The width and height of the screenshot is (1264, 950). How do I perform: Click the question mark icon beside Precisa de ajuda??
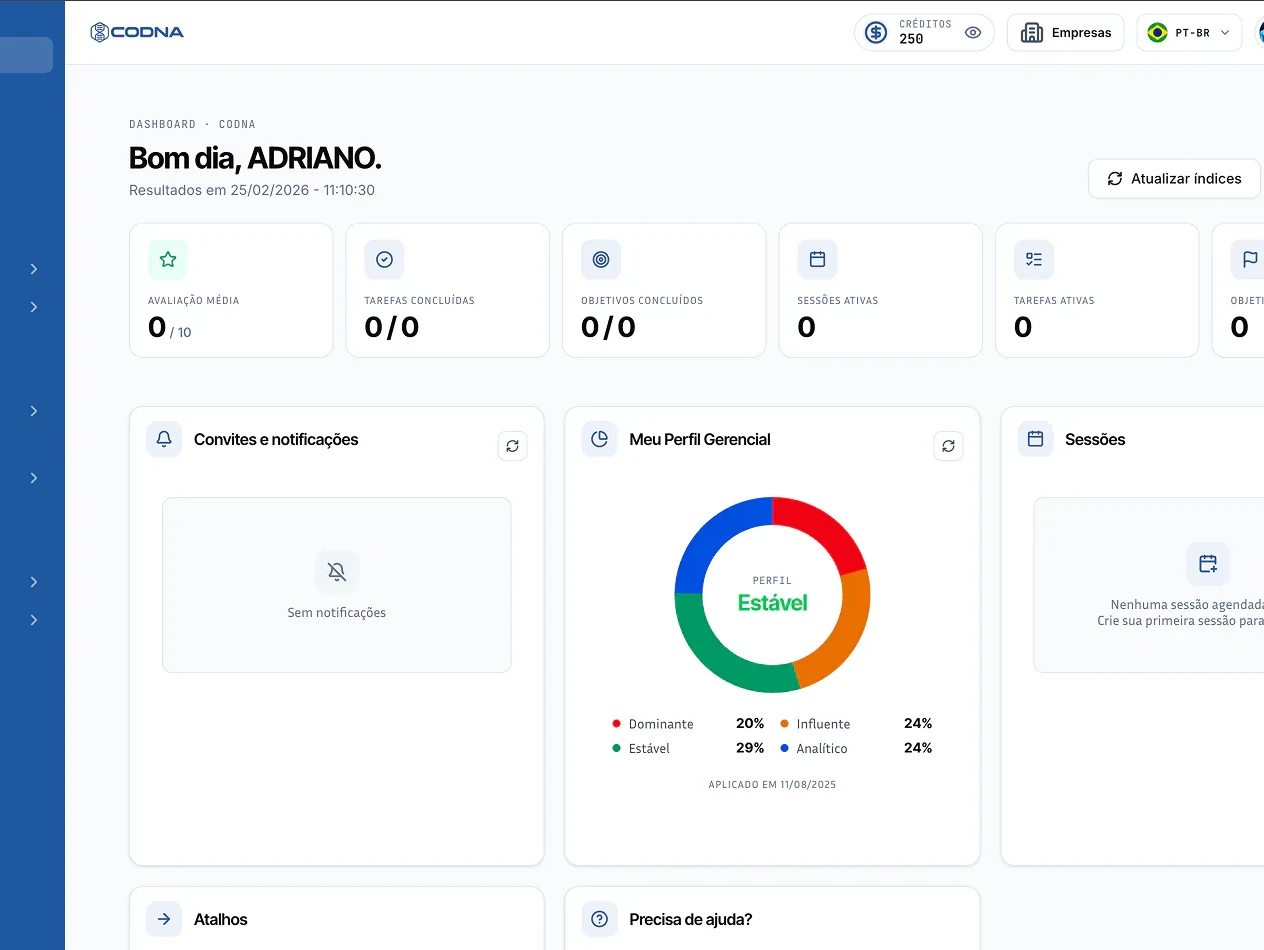coord(599,919)
